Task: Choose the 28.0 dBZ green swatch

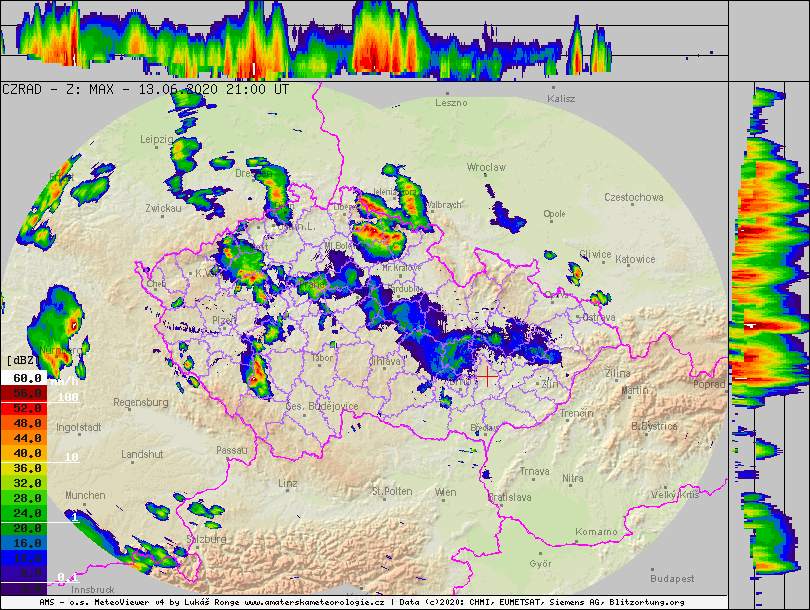Action: (24, 498)
